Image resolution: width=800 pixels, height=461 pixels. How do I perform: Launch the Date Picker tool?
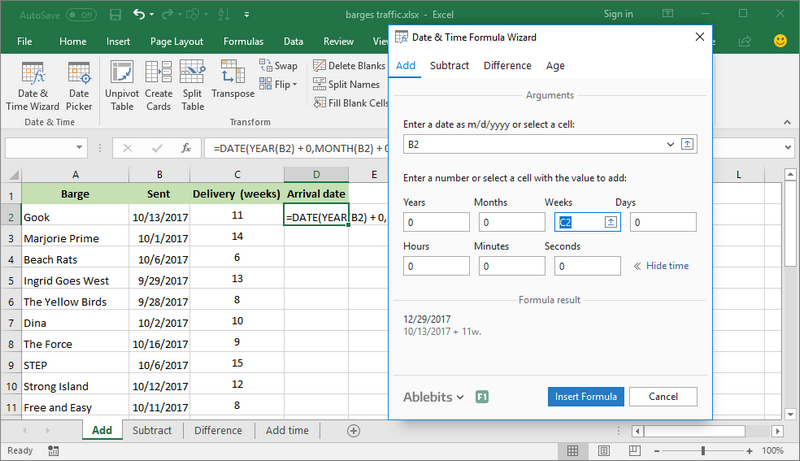point(79,84)
